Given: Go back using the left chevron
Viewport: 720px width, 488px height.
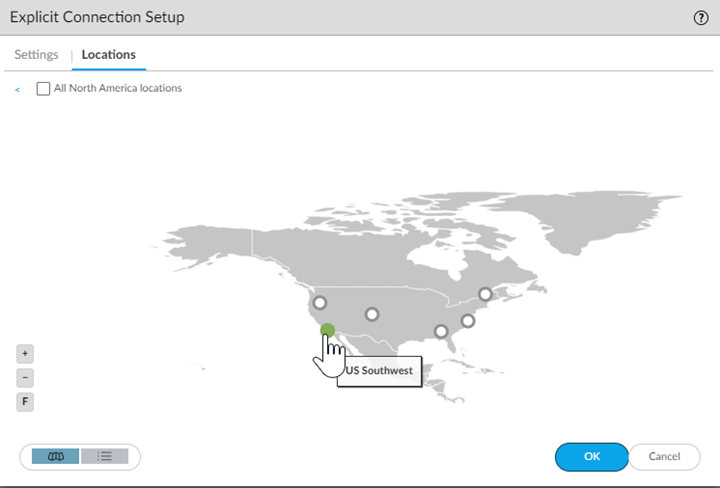Looking at the screenshot, I should pos(18,89).
